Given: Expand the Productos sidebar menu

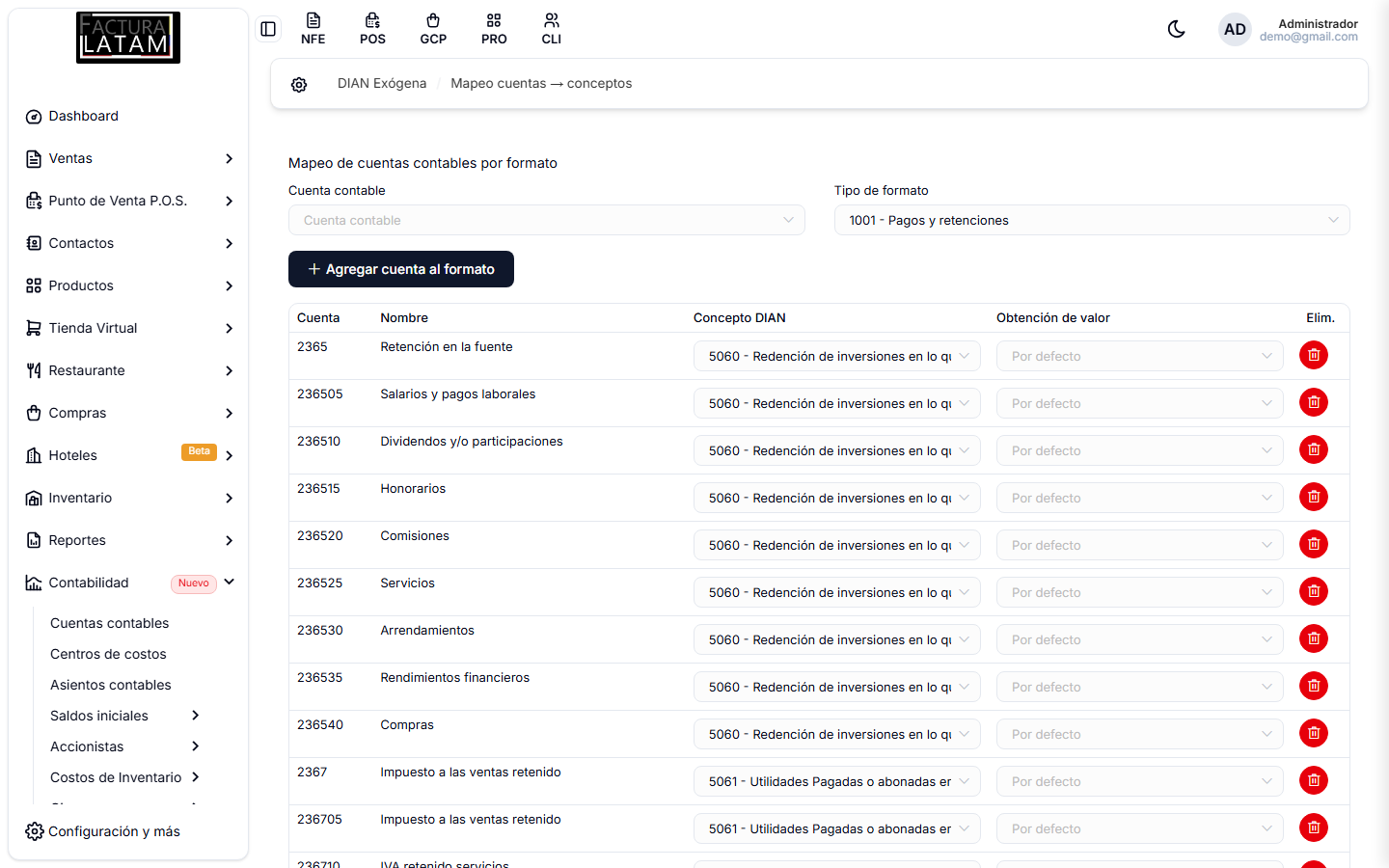Looking at the screenshot, I should click(x=128, y=285).
